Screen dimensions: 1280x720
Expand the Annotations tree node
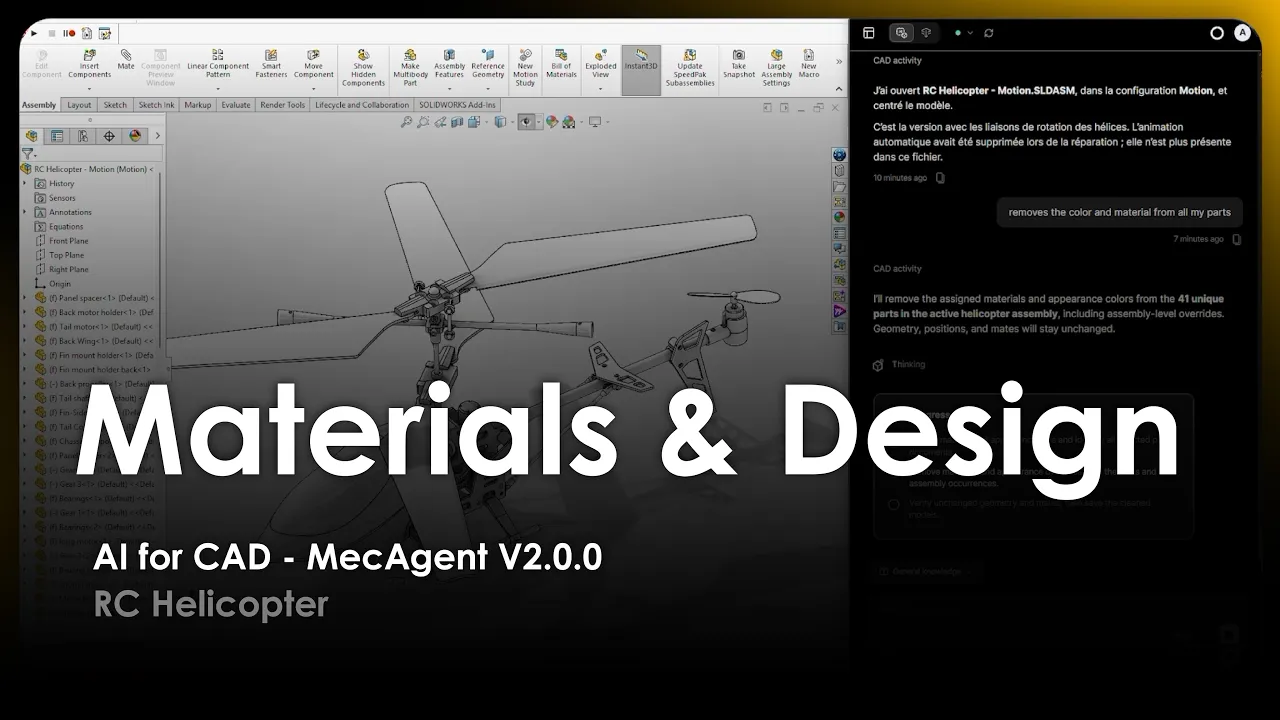(25, 212)
